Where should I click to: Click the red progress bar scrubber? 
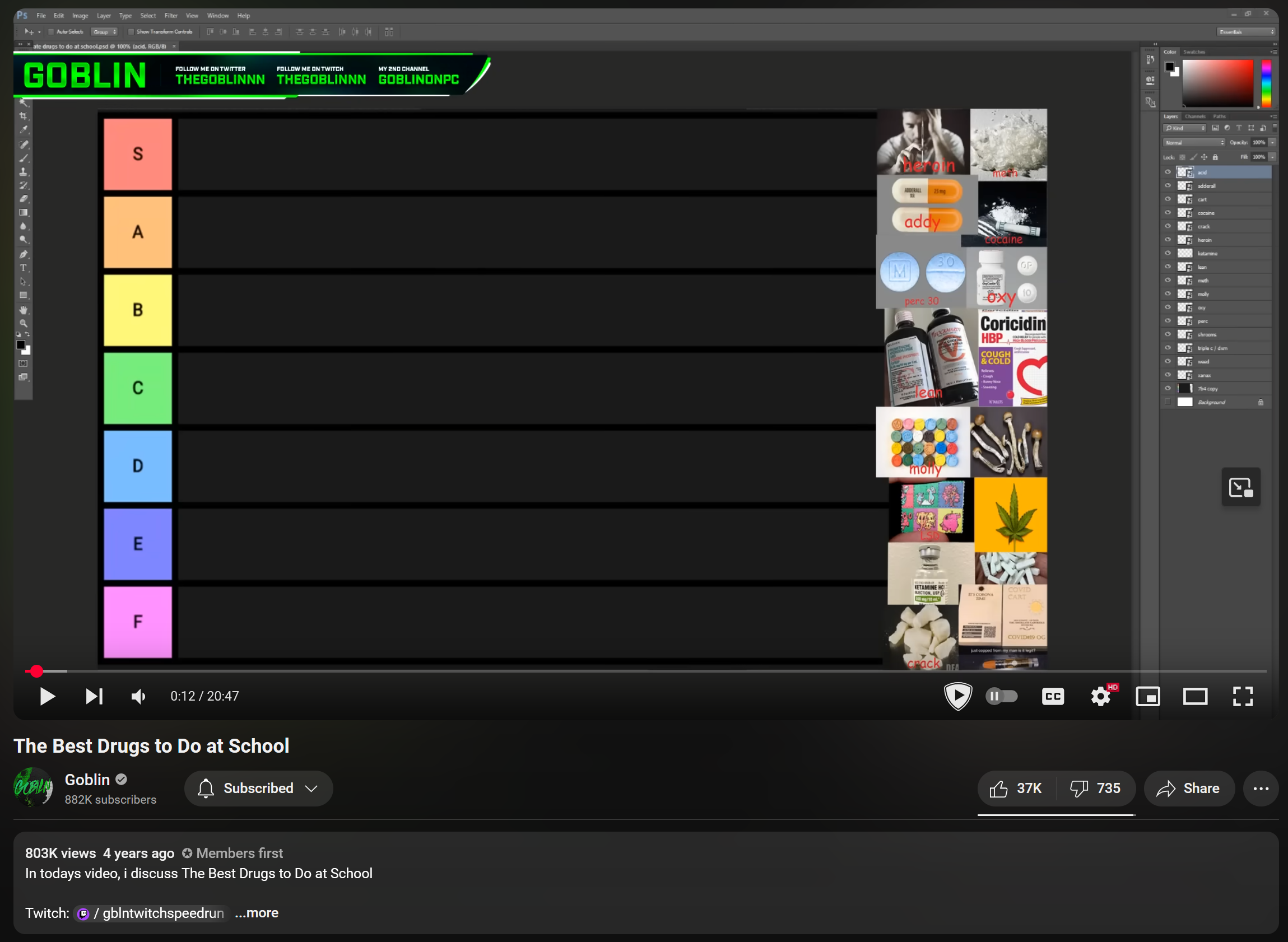tap(36, 671)
